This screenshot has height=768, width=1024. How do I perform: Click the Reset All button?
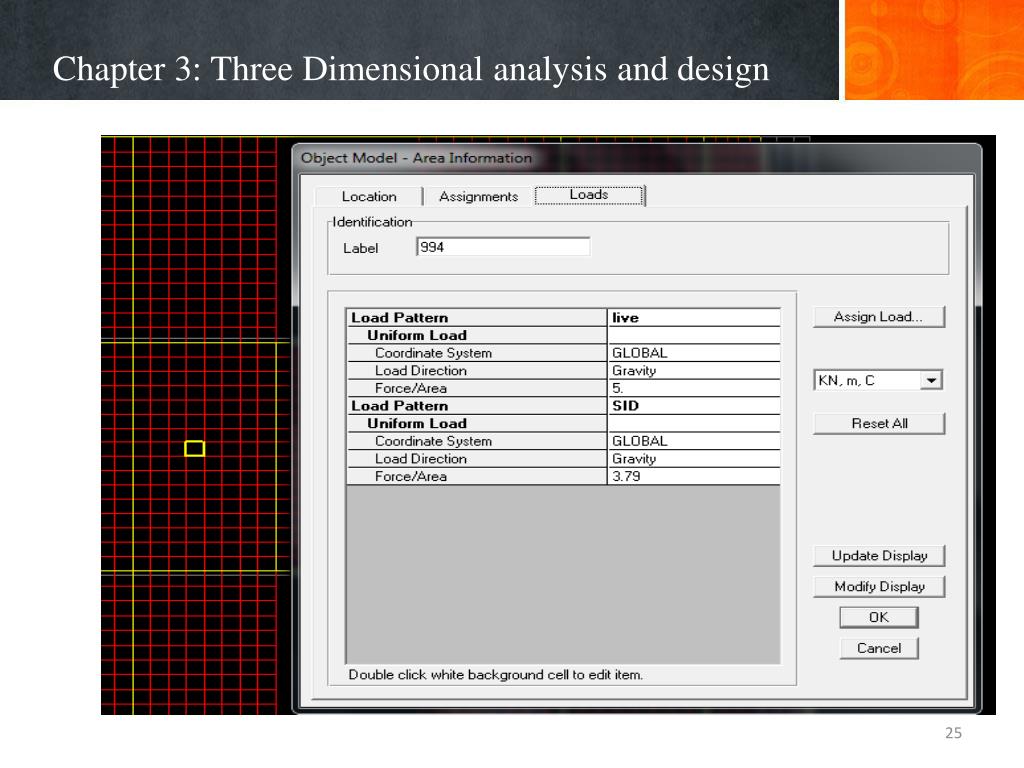tap(879, 423)
